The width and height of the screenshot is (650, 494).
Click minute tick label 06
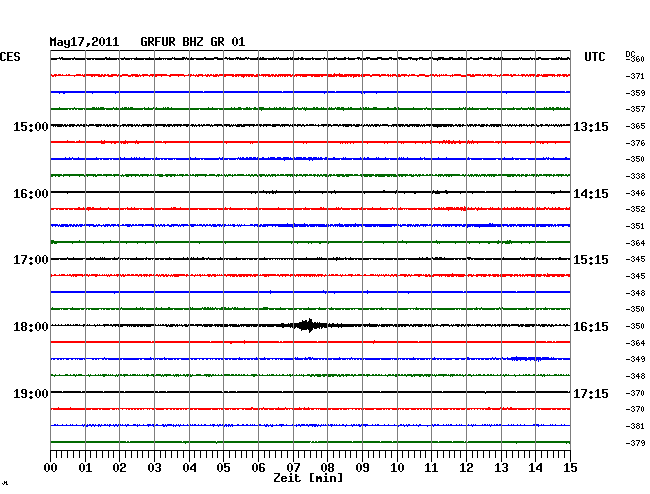click(x=258, y=468)
